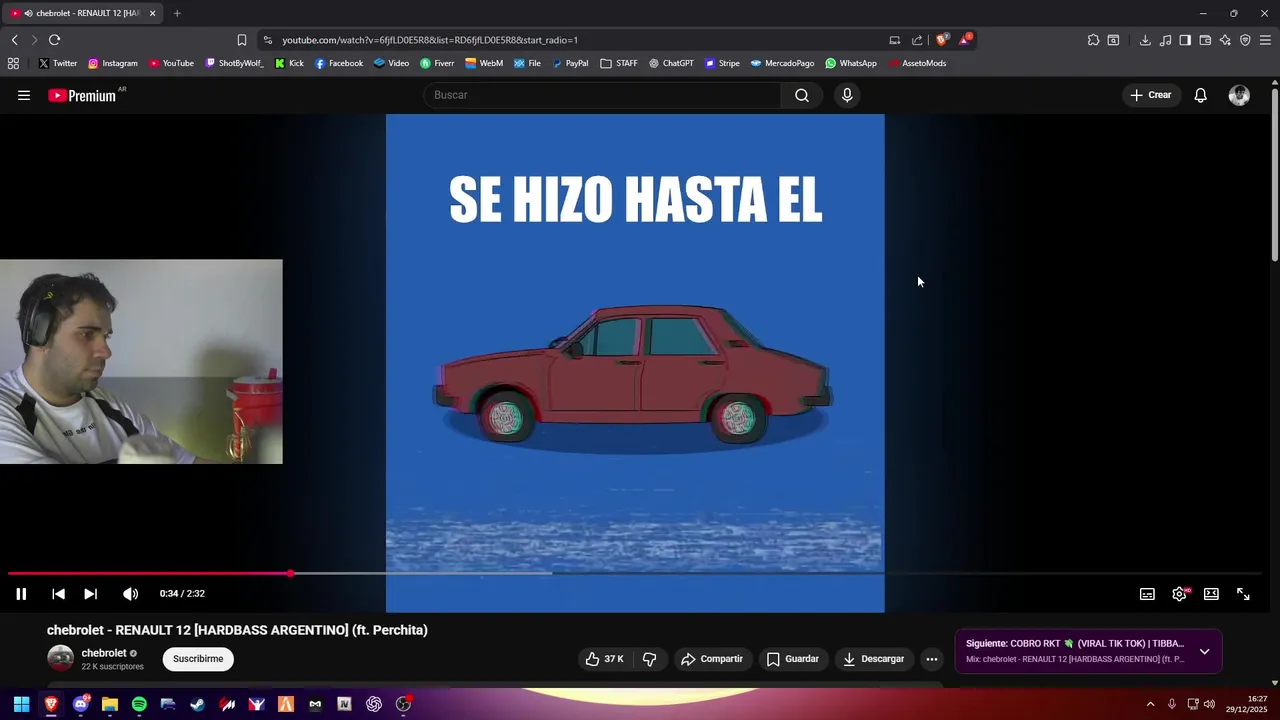
Task: Bookmark this page with the bookmark icon
Action: coord(241,40)
